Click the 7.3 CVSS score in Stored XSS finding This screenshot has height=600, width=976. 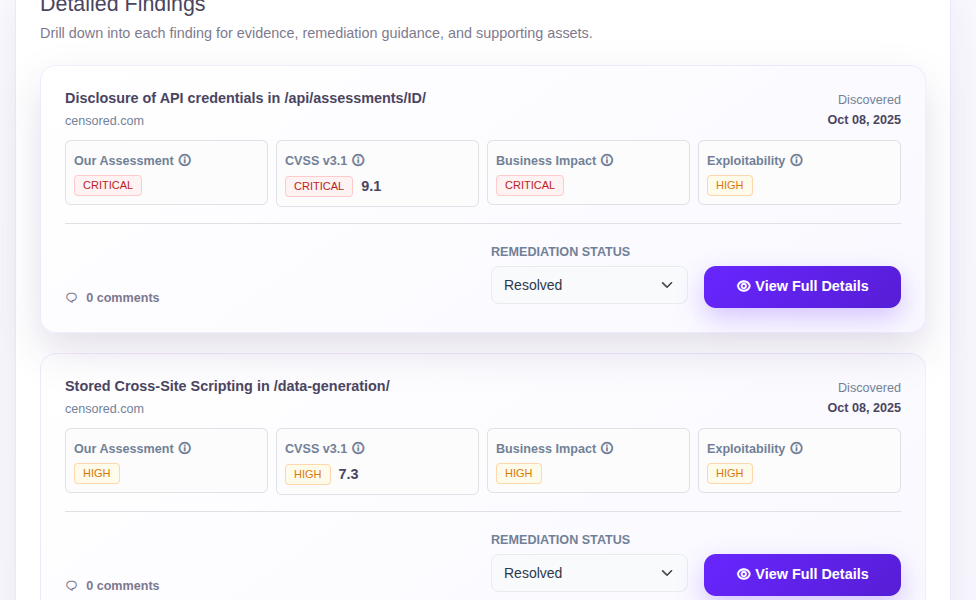coord(348,474)
